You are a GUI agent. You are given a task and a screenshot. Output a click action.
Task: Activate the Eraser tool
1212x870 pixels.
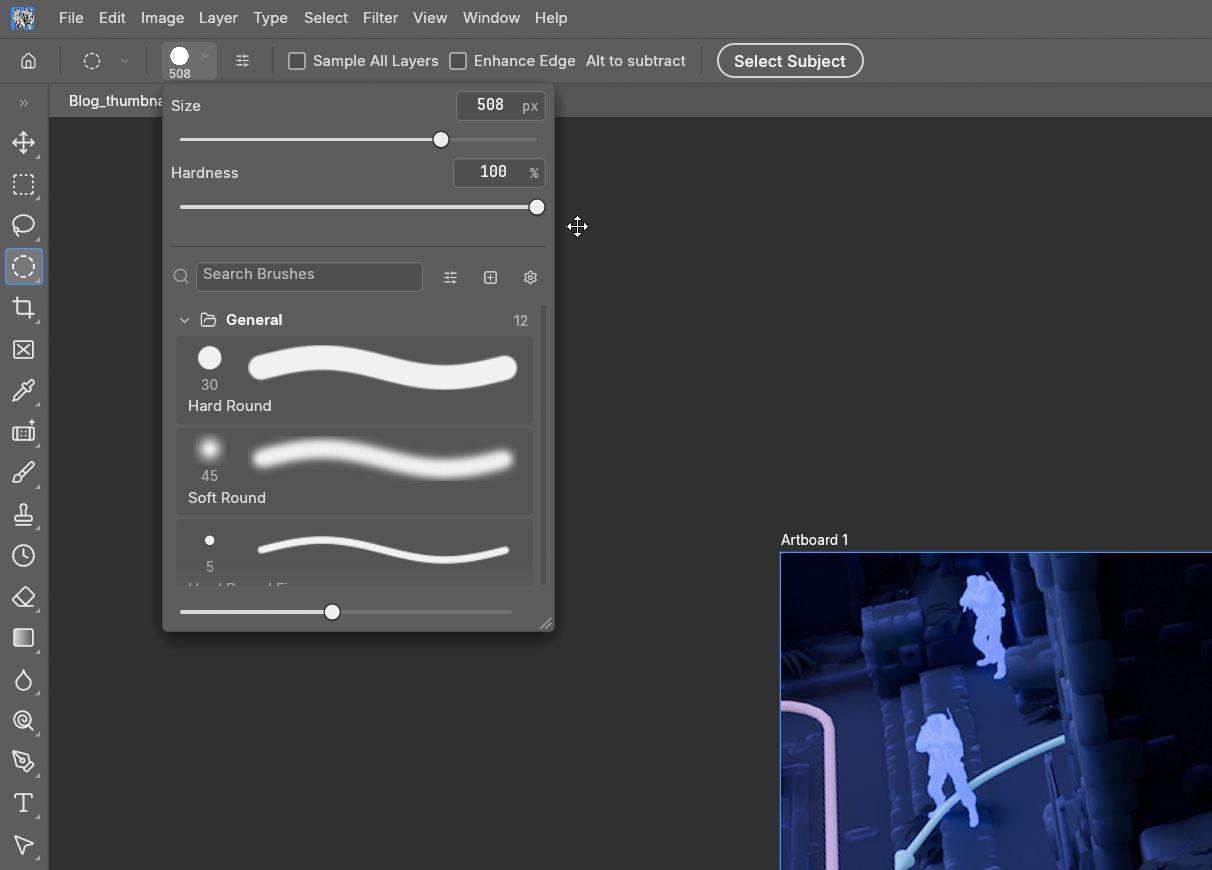tap(24, 597)
